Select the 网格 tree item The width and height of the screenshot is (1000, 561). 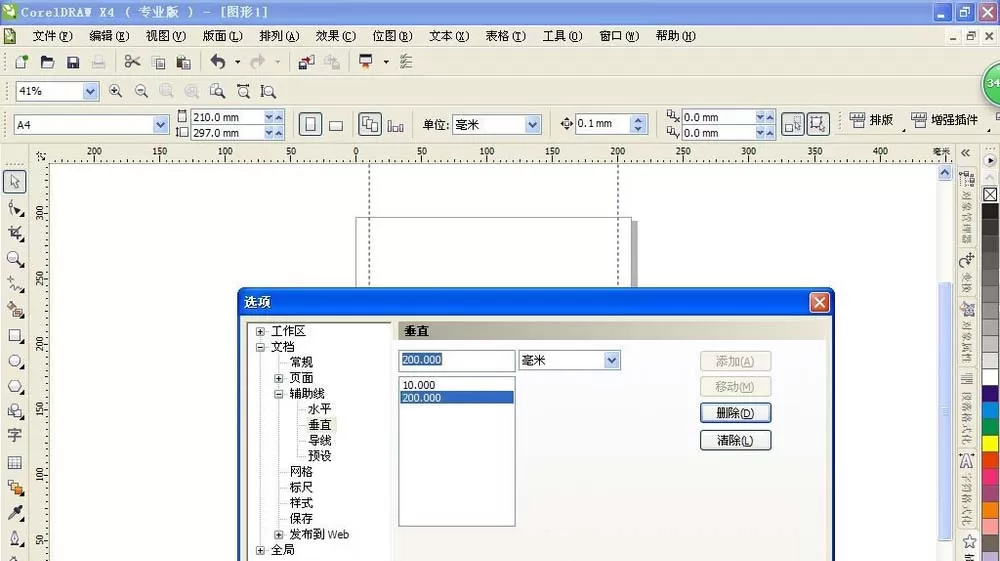pyautogui.click(x=301, y=472)
